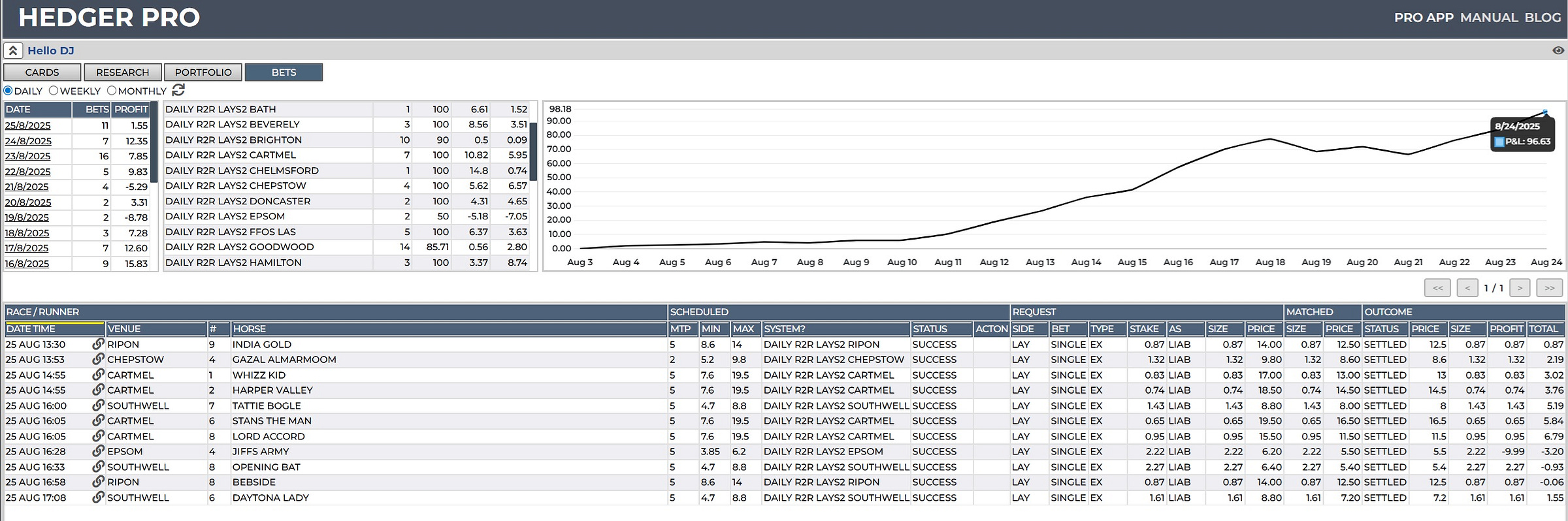This screenshot has height=521, width=1568.
Task: Go to next page with > button
Action: 1520,288
